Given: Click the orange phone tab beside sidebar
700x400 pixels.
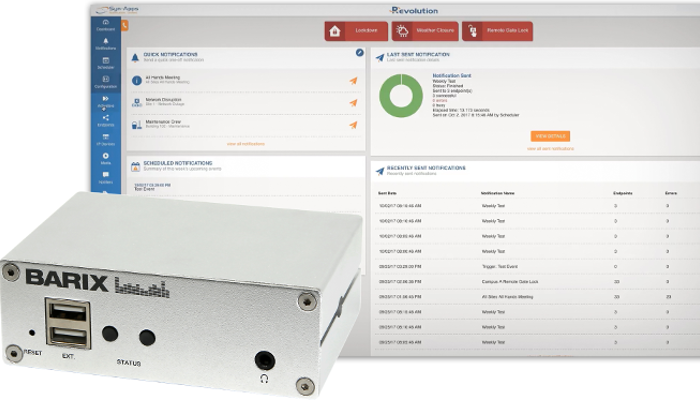Looking at the screenshot, I should point(125,26).
